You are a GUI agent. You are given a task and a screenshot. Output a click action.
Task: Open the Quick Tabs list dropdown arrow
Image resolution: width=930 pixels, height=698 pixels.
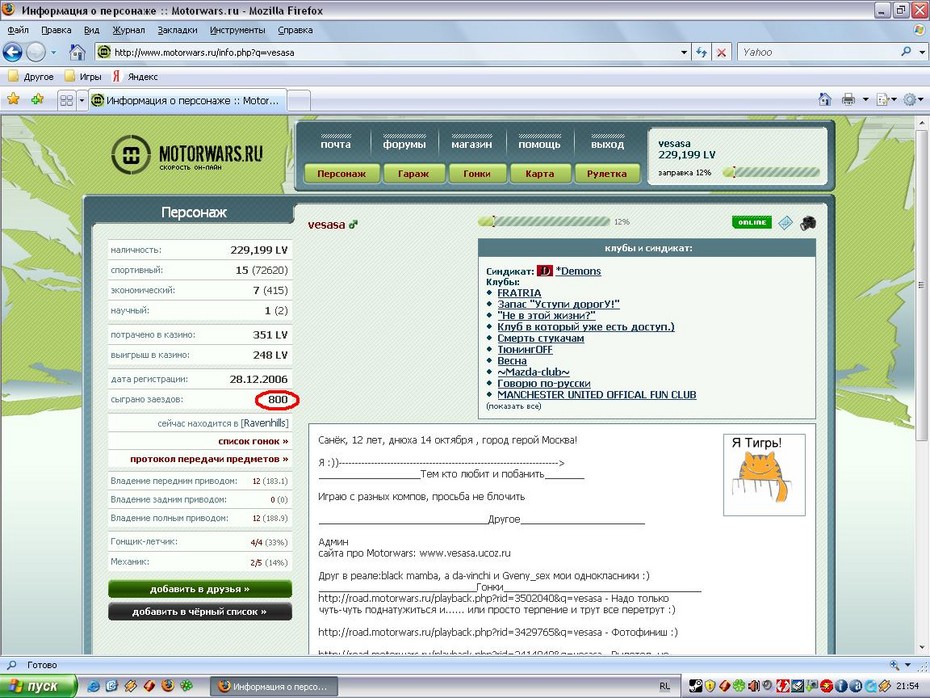click(82, 100)
